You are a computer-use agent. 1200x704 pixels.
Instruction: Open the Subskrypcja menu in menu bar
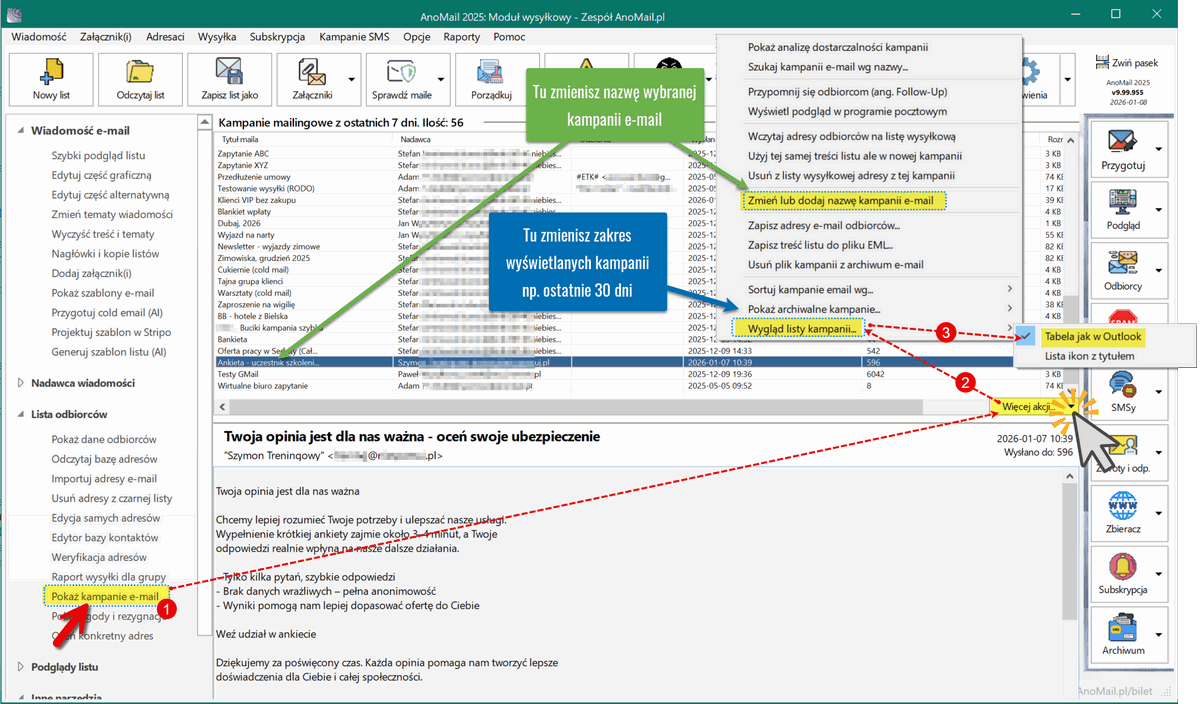(x=277, y=37)
